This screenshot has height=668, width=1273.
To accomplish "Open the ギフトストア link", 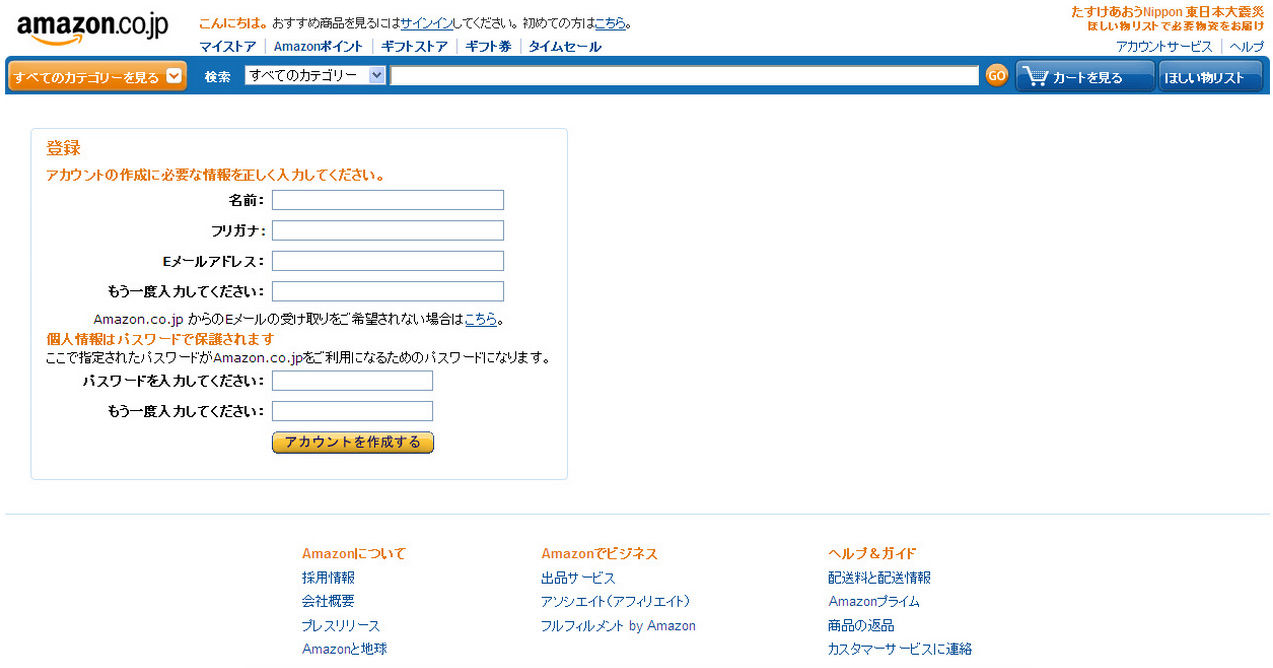I will tap(414, 46).
